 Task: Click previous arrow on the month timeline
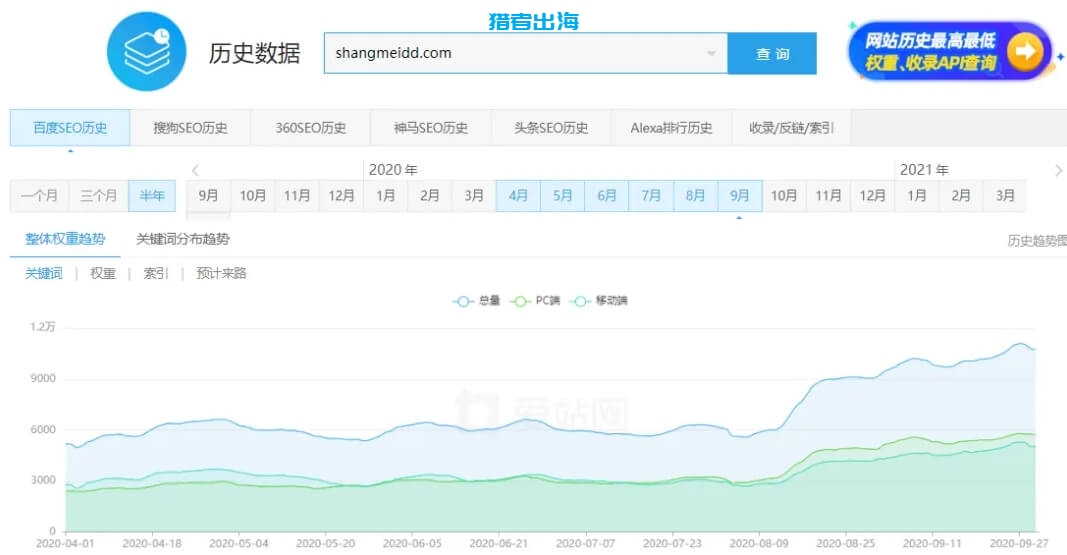[195, 170]
